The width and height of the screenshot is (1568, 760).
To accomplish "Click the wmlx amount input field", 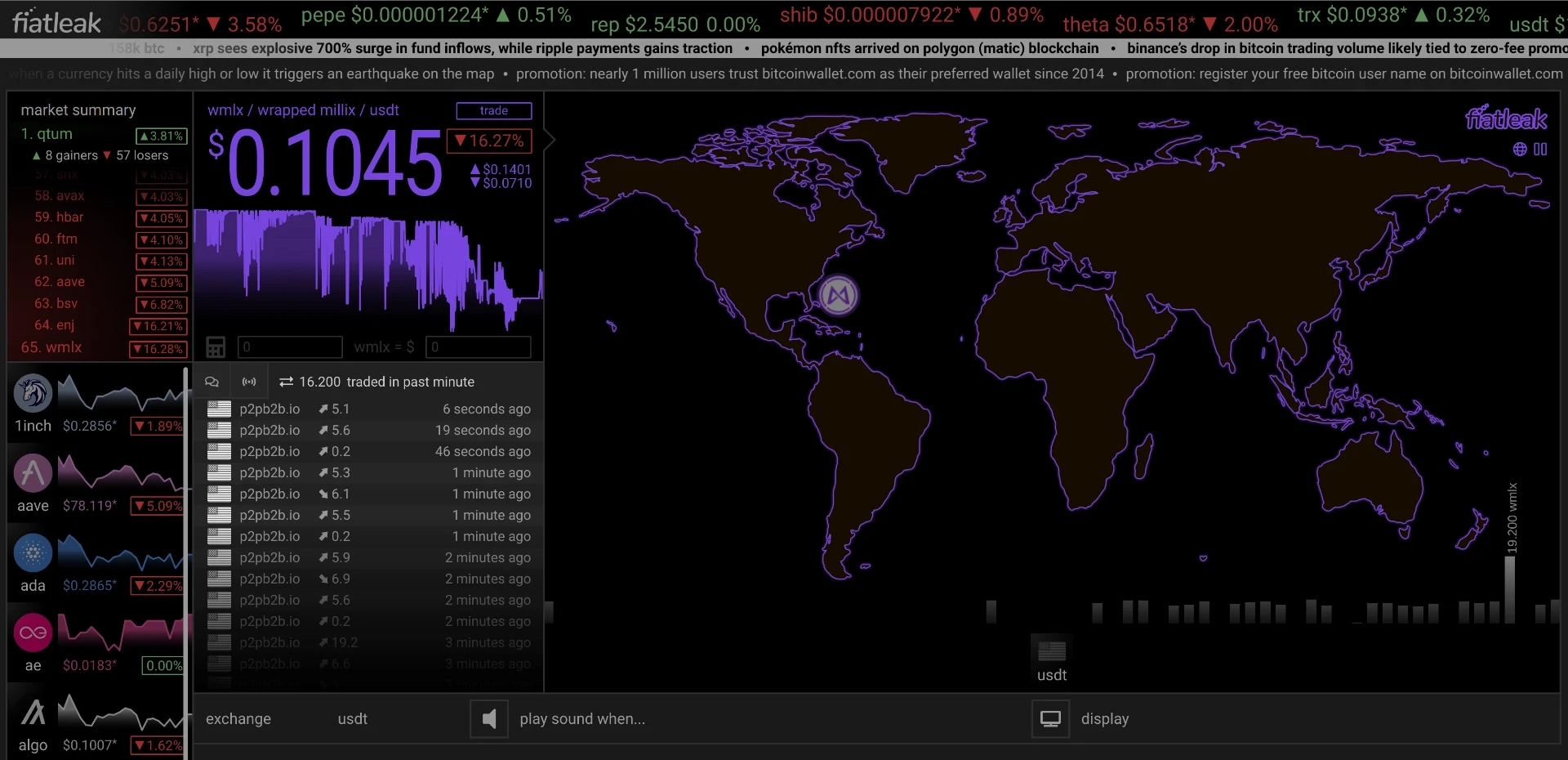I will (x=290, y=347).
